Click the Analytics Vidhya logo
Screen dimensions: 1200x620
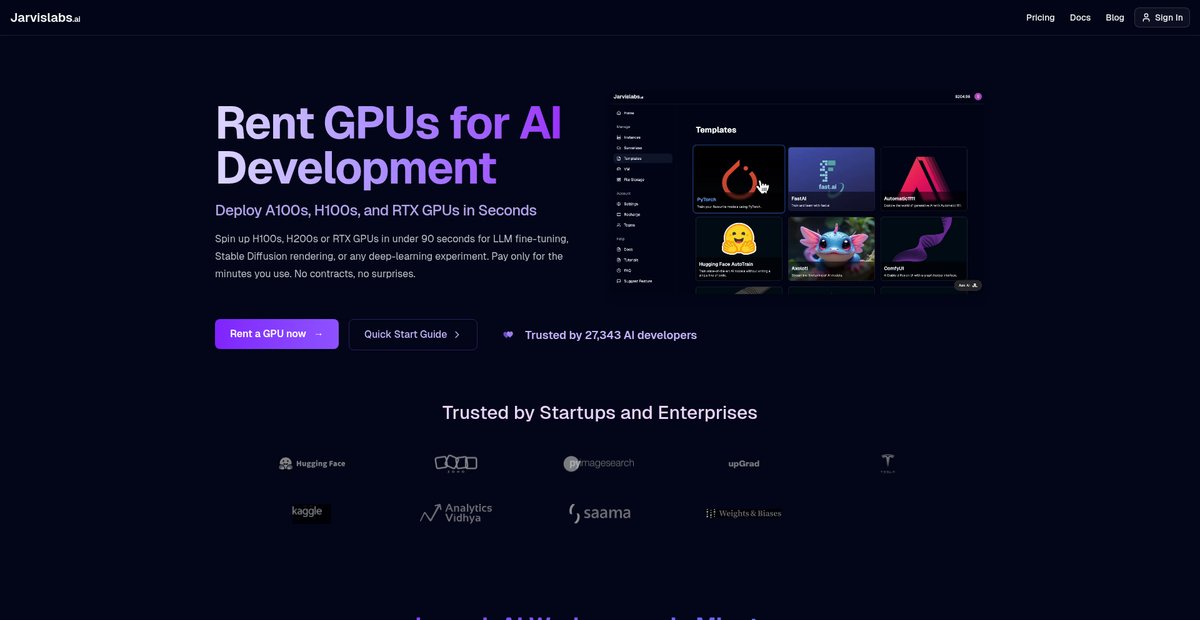[456, 513]
